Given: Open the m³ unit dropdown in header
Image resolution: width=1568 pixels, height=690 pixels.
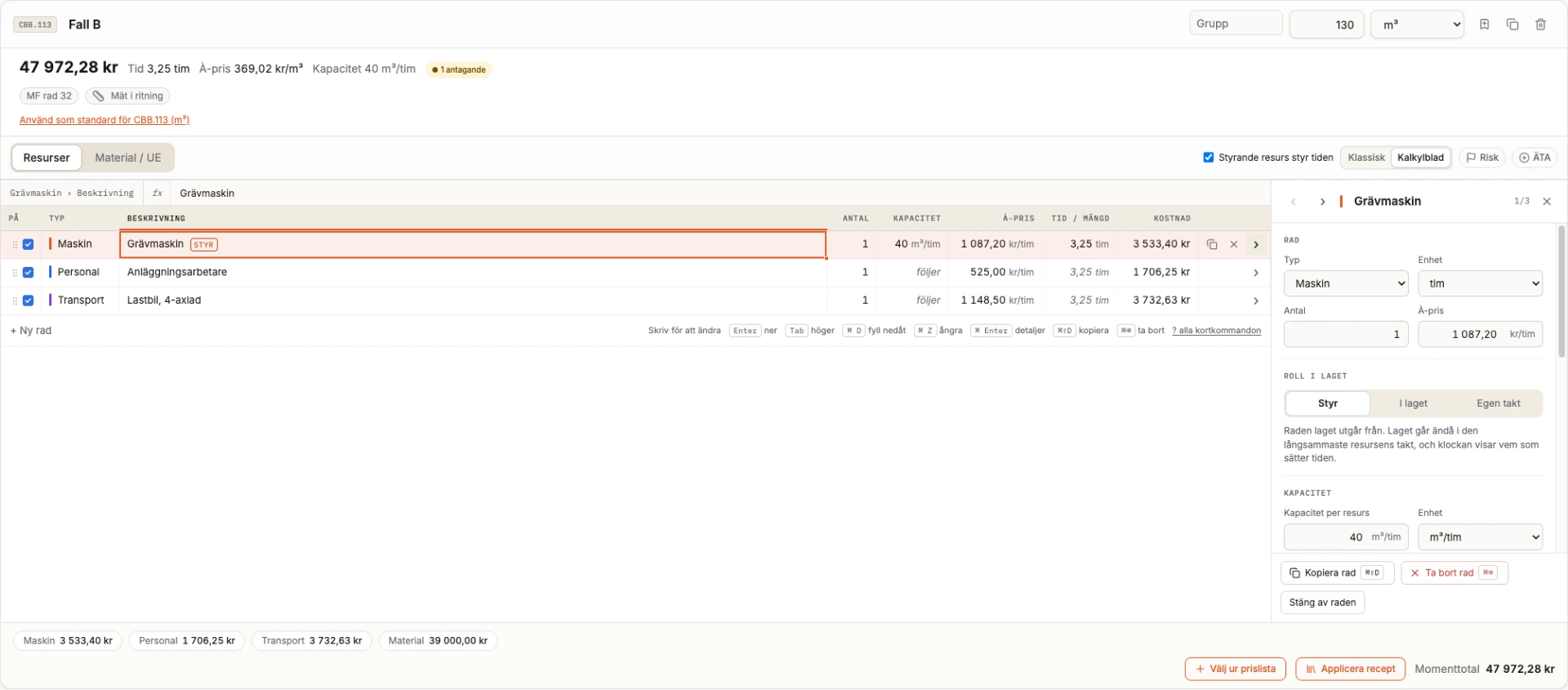Looking at the screenshot, I should point(1417,24).
